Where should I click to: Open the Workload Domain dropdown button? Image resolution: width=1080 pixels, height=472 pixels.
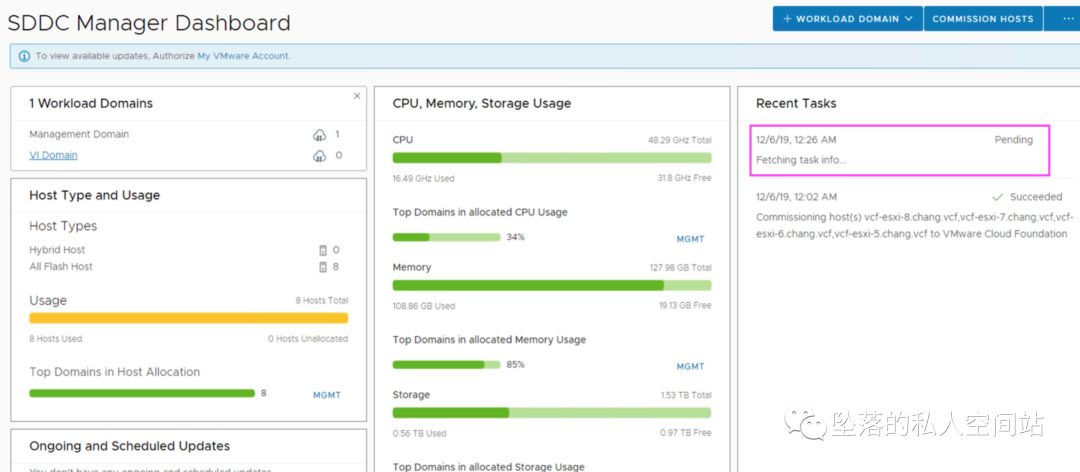click(847, 19)
